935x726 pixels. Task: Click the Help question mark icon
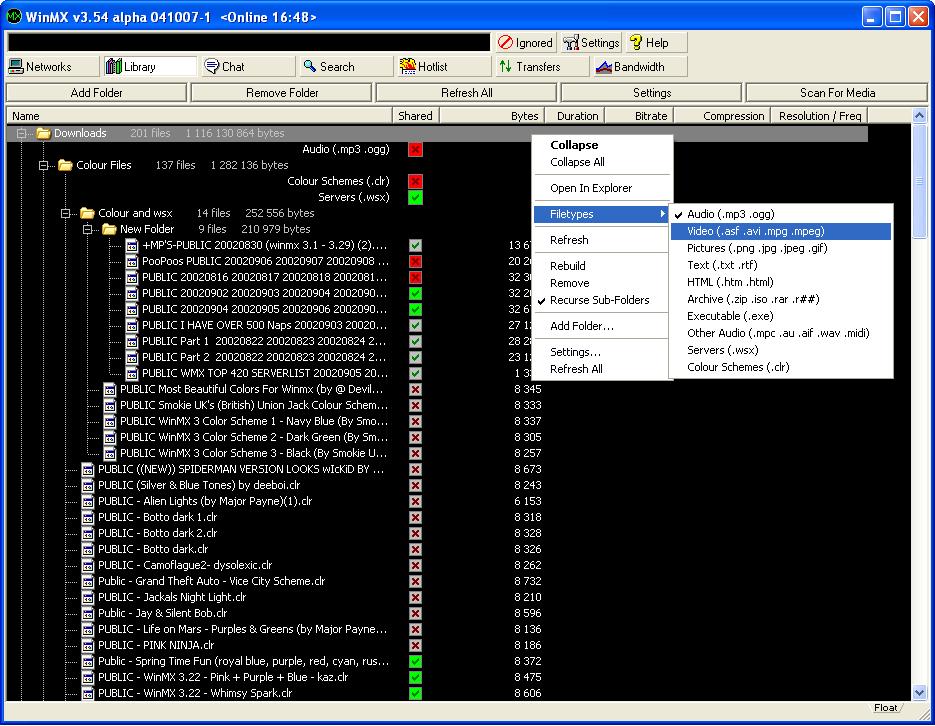[x=636, y=42]
